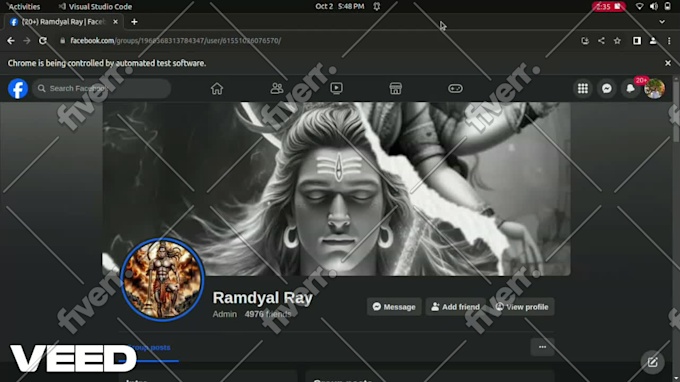Viewport: 680px width, 382px height.
Task: Click the Add friend button
Action: click(455, 307)
